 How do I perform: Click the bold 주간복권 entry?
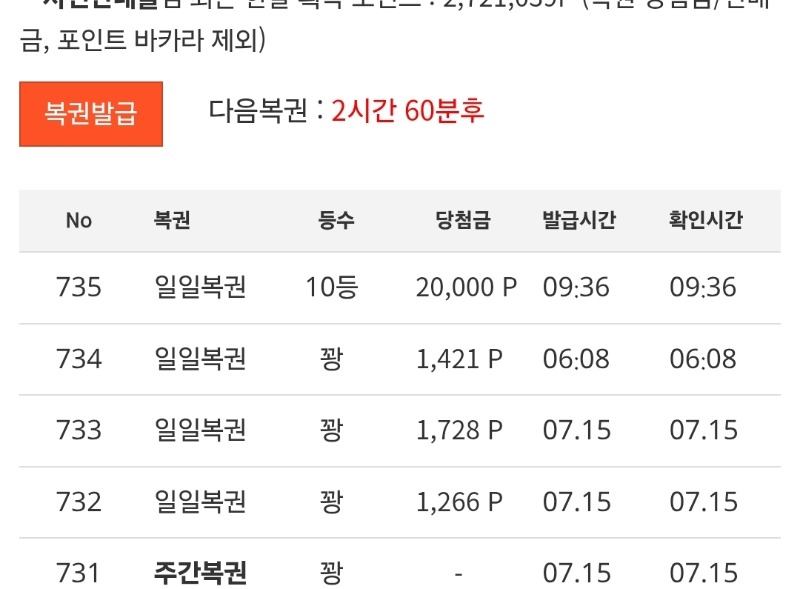[x=201, y=573]
